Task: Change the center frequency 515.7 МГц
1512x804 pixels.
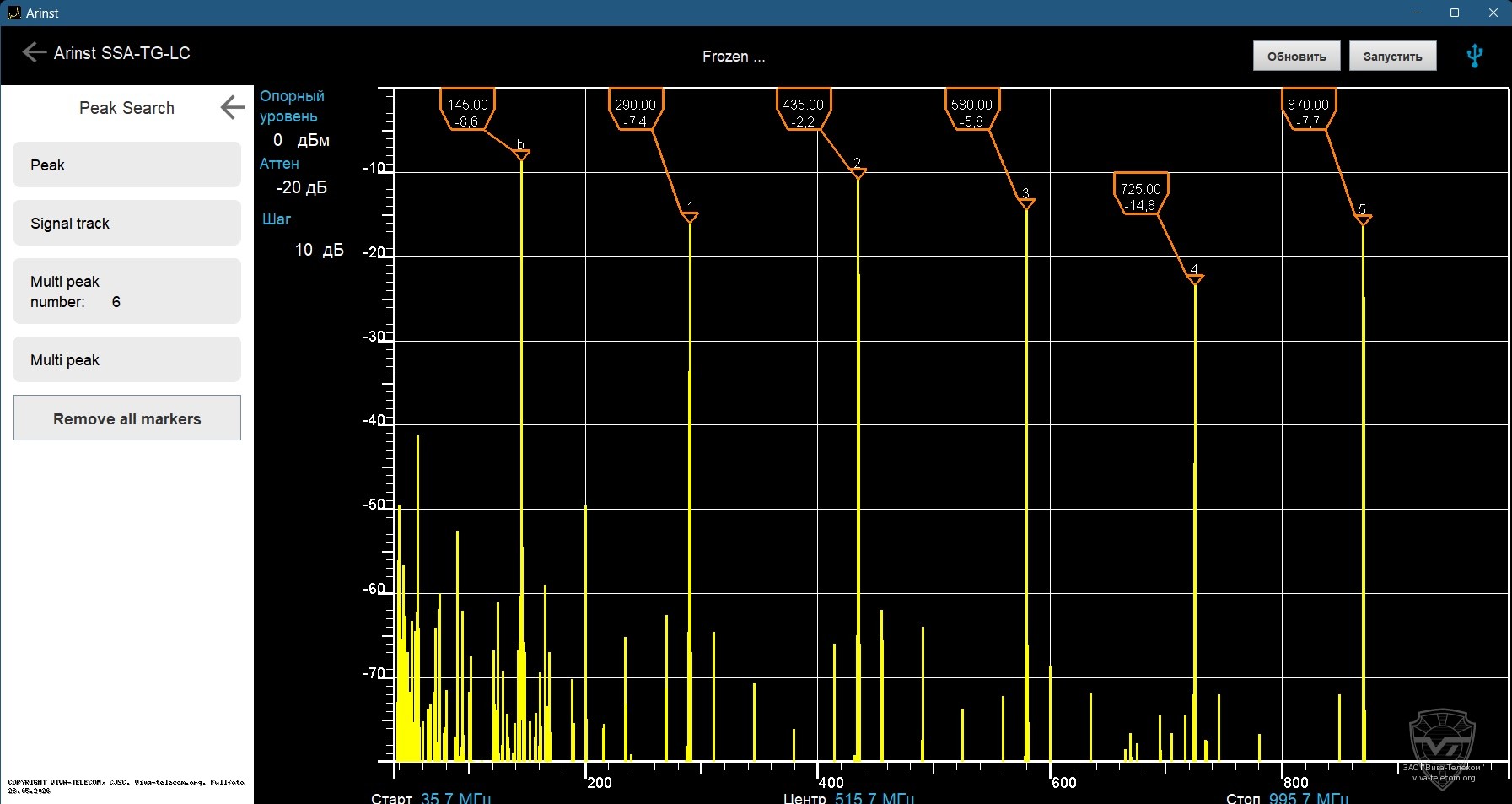Action: [x=874, y=798]
